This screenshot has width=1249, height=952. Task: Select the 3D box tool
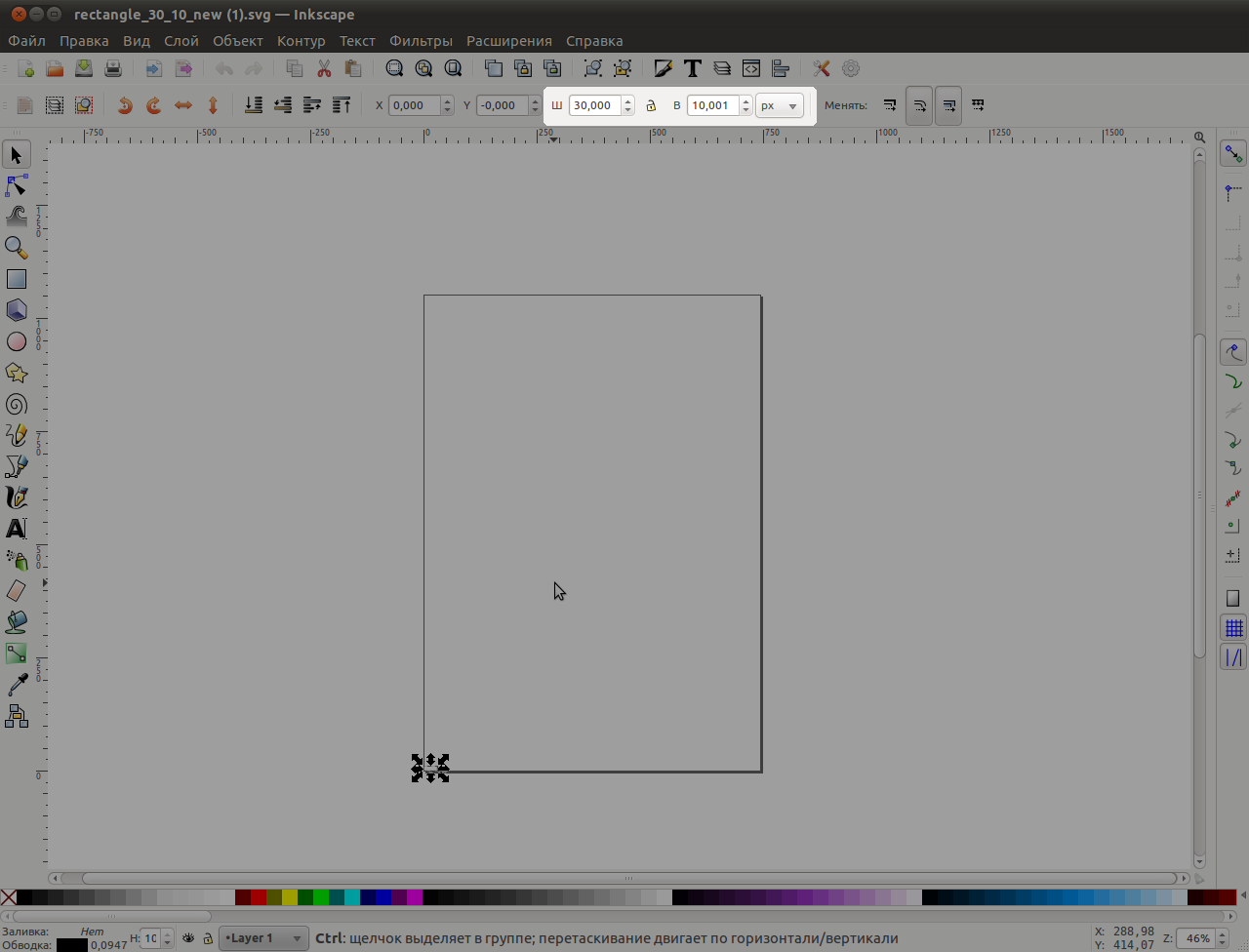point(17,310)
